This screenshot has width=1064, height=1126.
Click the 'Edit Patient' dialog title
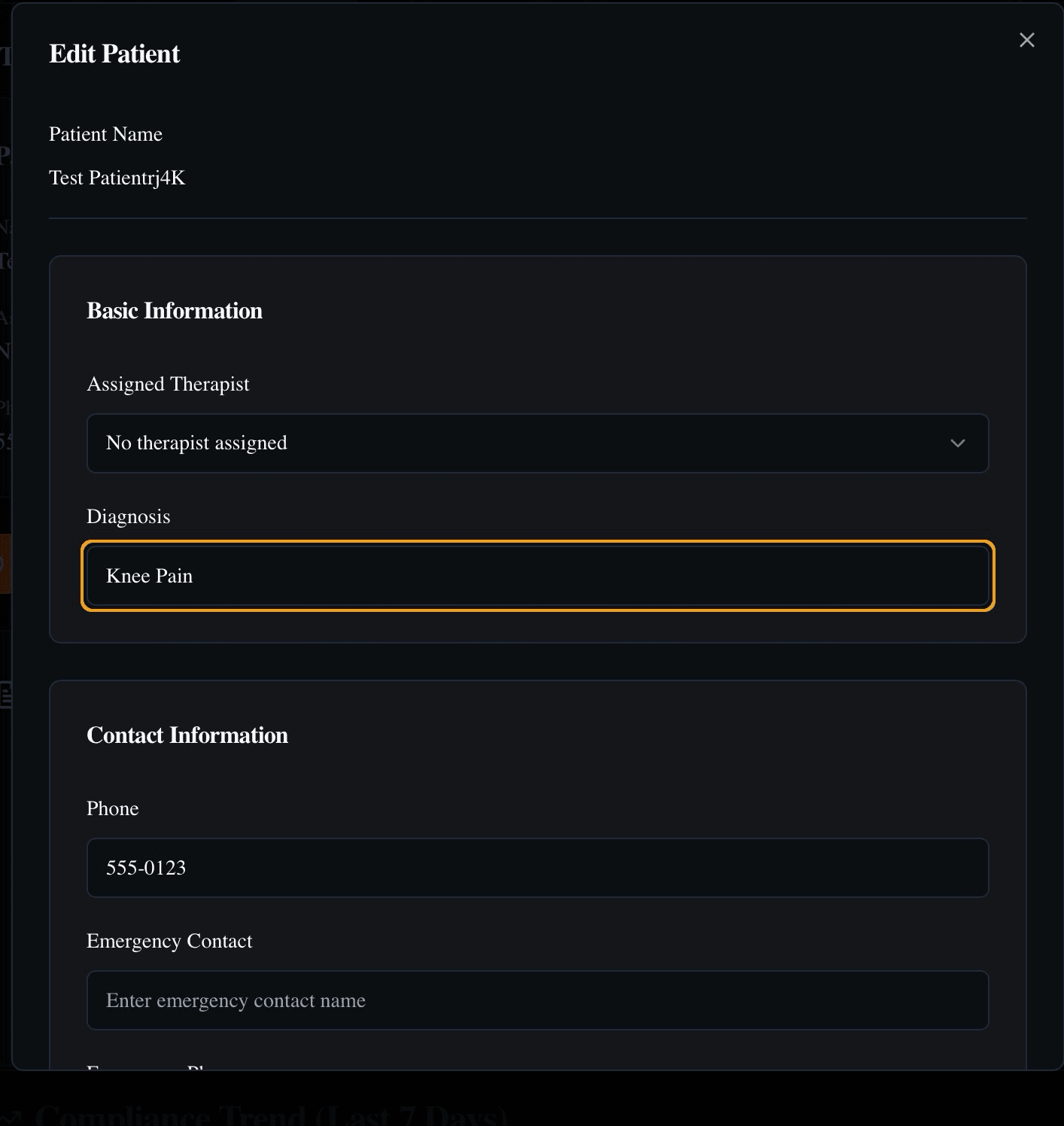tap(114, 54)
